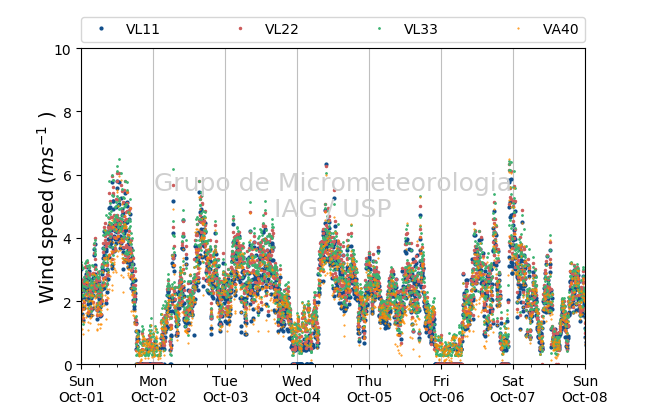Click the 'Sun Oct-08' x-axis label
Image resolution: width=650 pixels, height=409 pixels.
coord(585,389)
